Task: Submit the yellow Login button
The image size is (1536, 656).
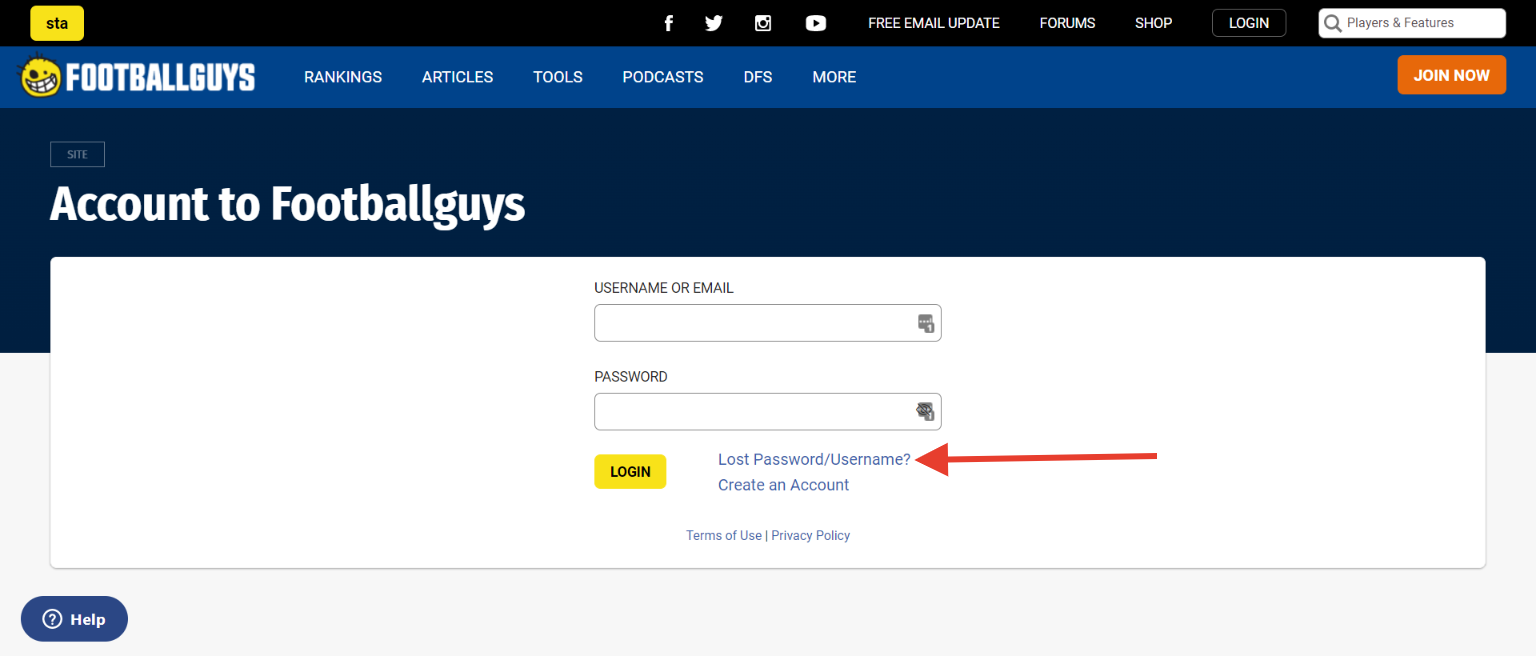Action: point(630,472)
